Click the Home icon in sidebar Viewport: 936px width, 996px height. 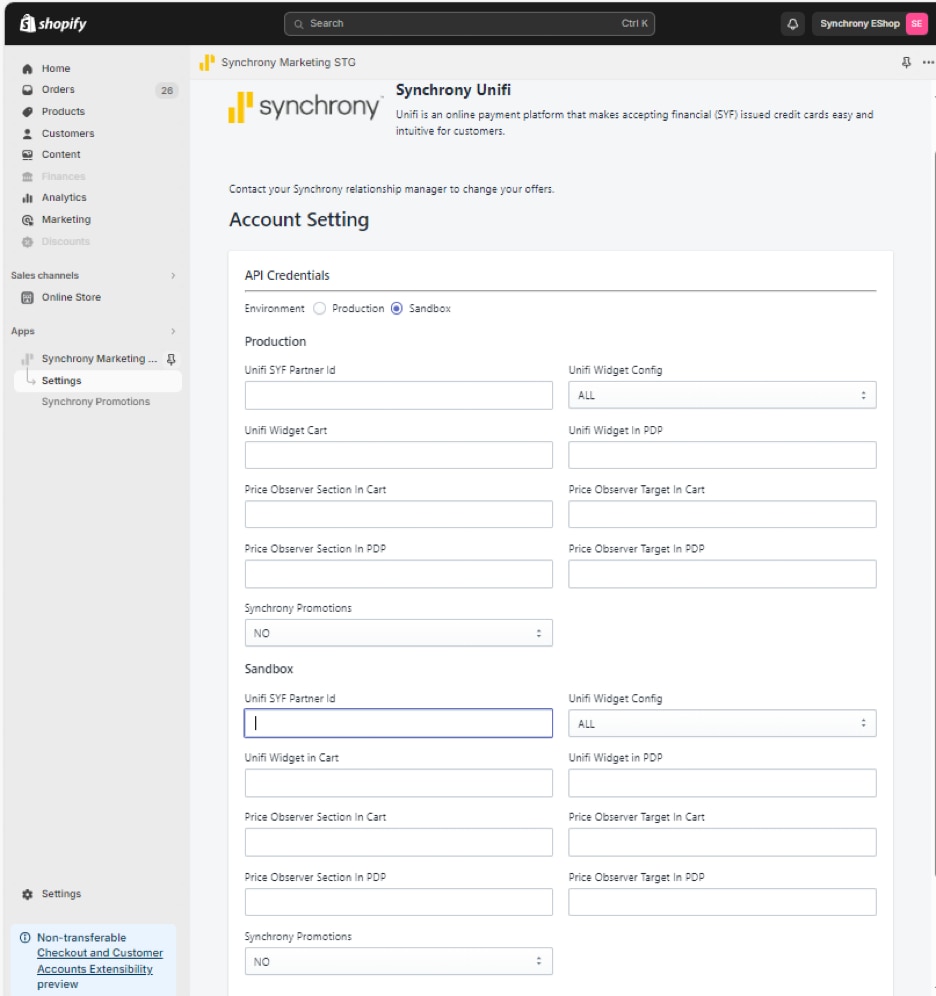coord(27,69)
